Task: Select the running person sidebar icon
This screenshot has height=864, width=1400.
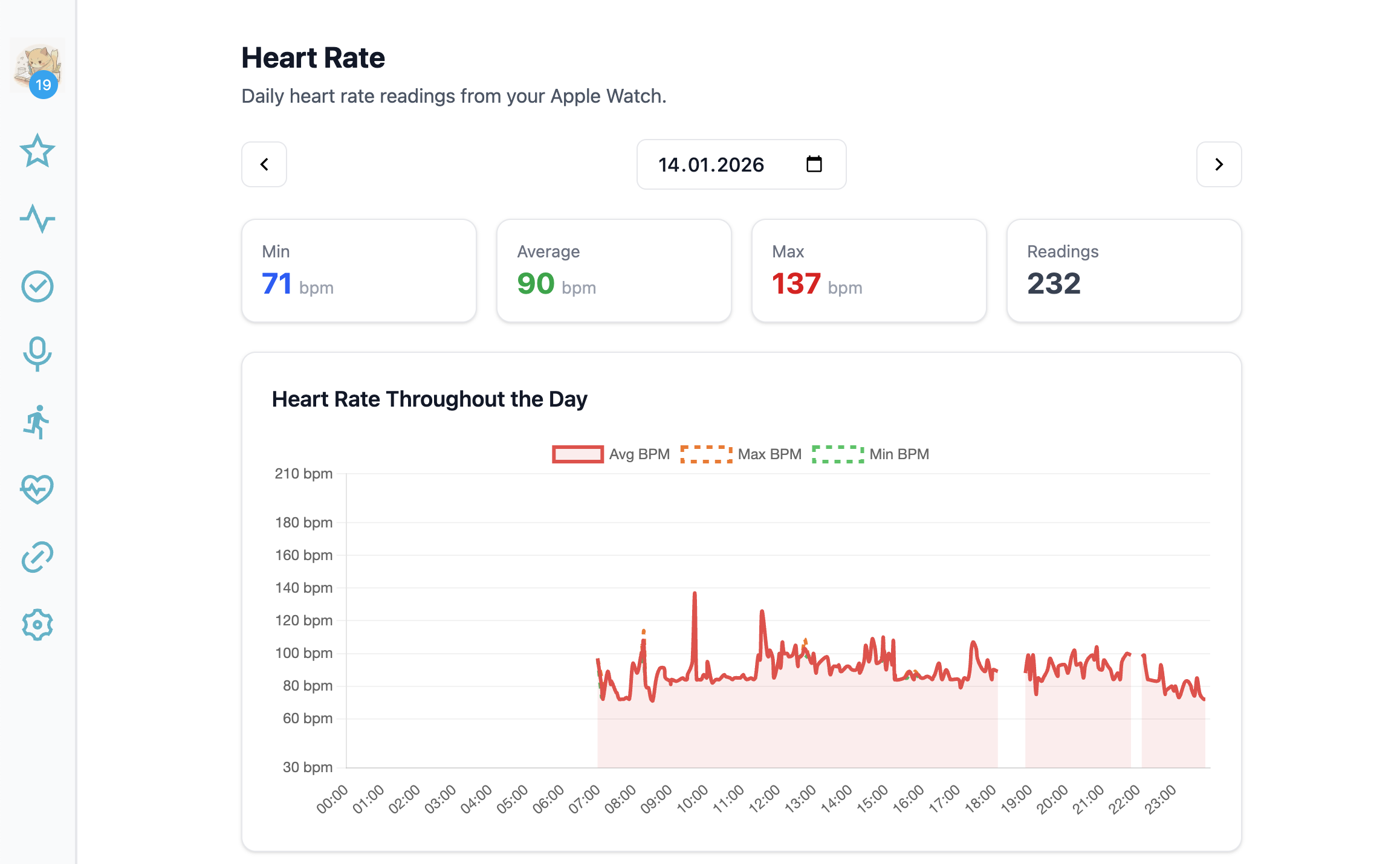Action: pos(37,422)
